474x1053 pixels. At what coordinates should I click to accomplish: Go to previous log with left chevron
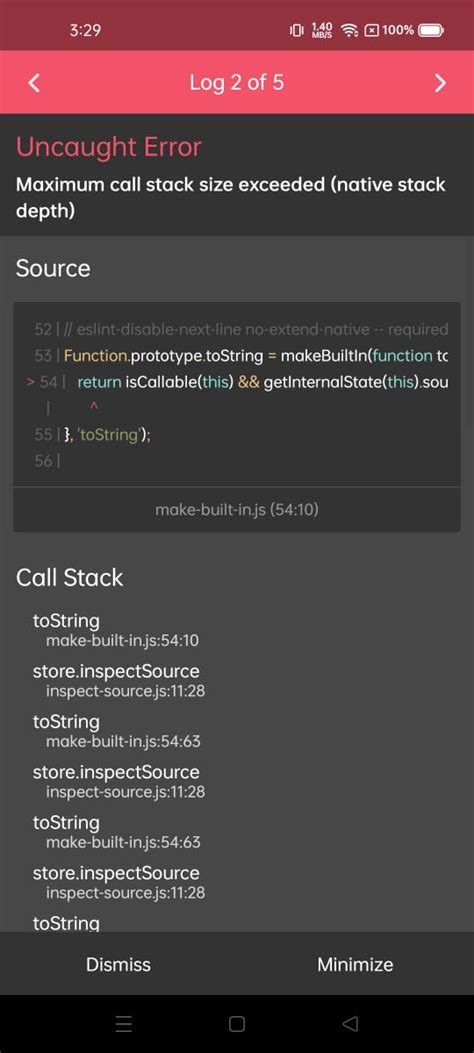(35, 83)
